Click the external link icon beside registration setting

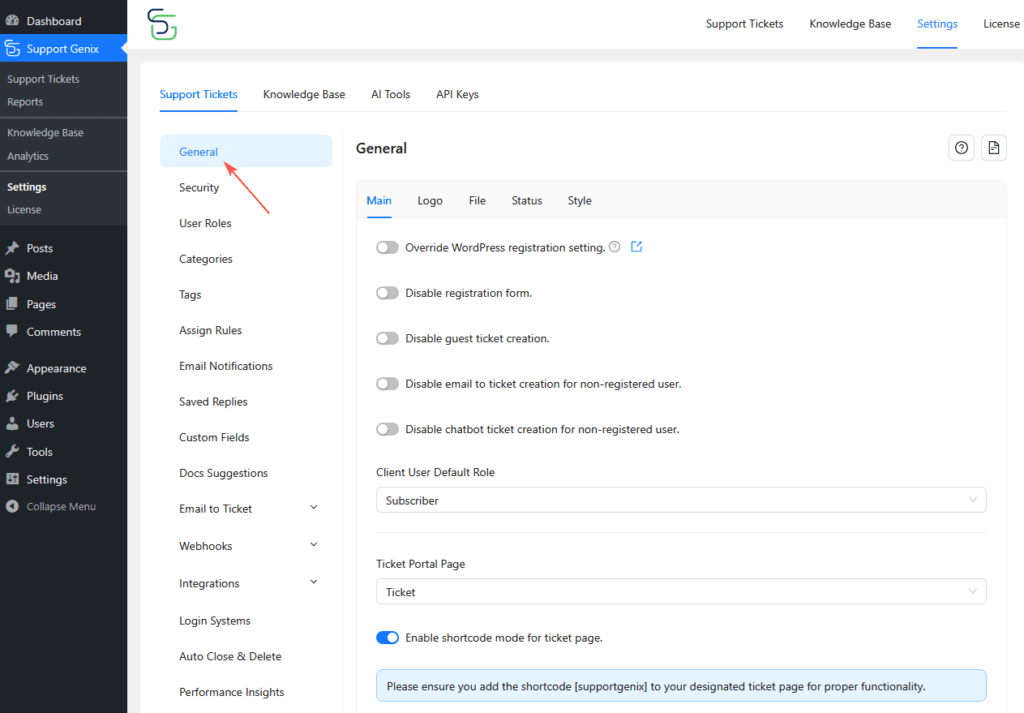click(x=637, y=247)
